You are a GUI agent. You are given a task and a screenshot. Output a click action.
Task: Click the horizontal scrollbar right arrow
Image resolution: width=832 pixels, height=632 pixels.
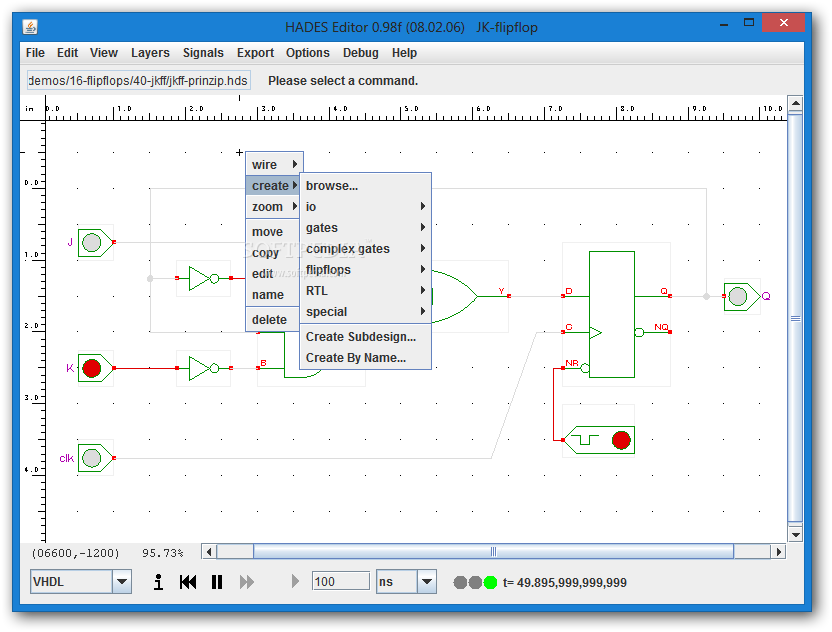tap(778, 552)
